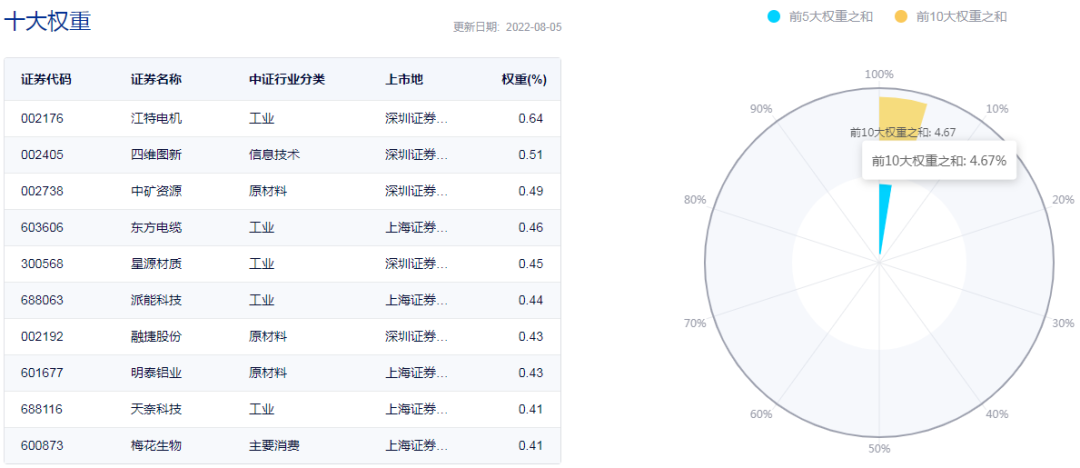Click the 证券代码 column header
This screenshot has width=1080, height=468.
coord(45,79)
